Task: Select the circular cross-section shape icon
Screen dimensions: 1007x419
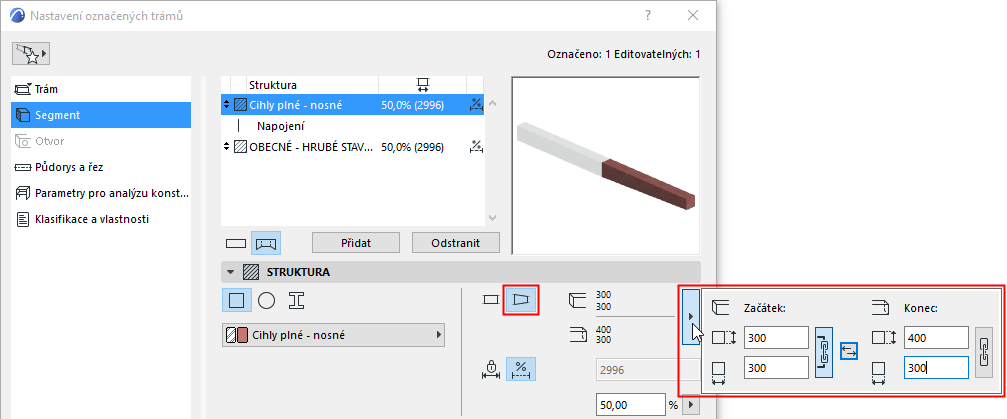Action: [x=267, y=300]
